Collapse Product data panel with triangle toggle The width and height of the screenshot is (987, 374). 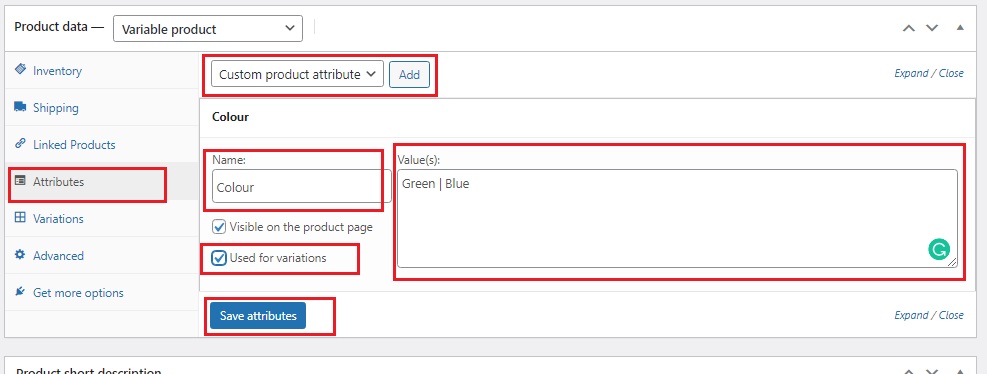[x=960, y=28]
